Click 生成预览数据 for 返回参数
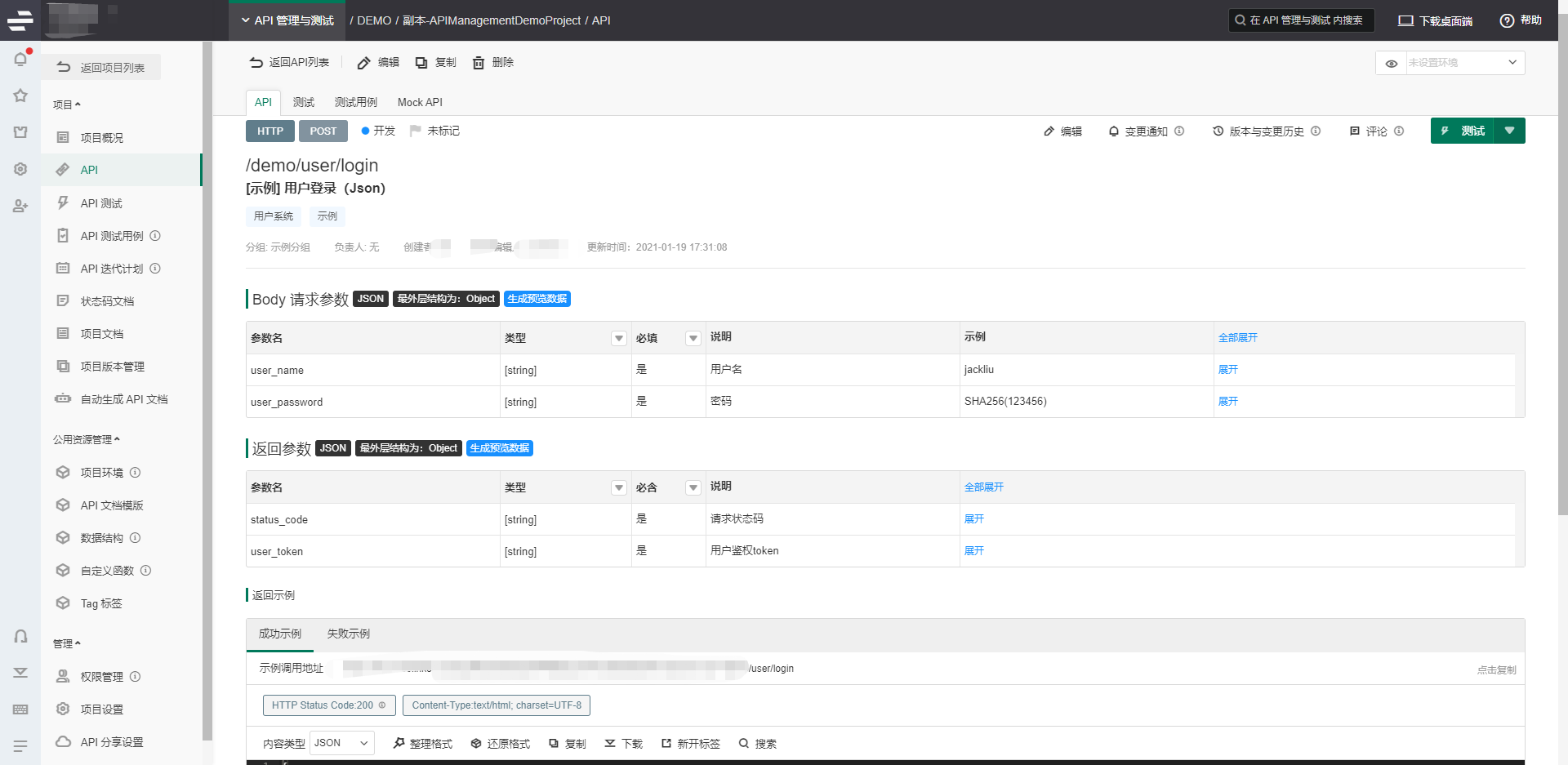This screenshot has height=765, width=1568. coord(500,448)
